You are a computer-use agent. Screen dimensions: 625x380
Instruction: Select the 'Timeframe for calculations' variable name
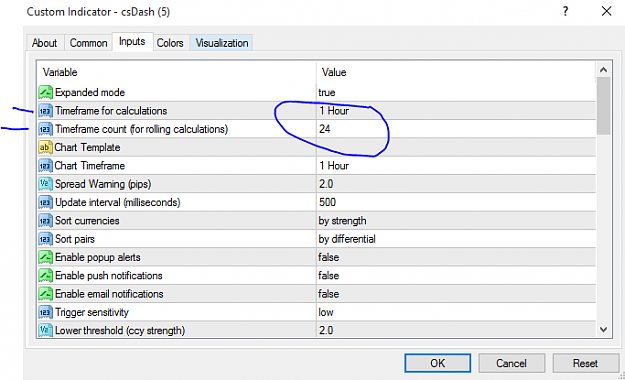[111, 110]
